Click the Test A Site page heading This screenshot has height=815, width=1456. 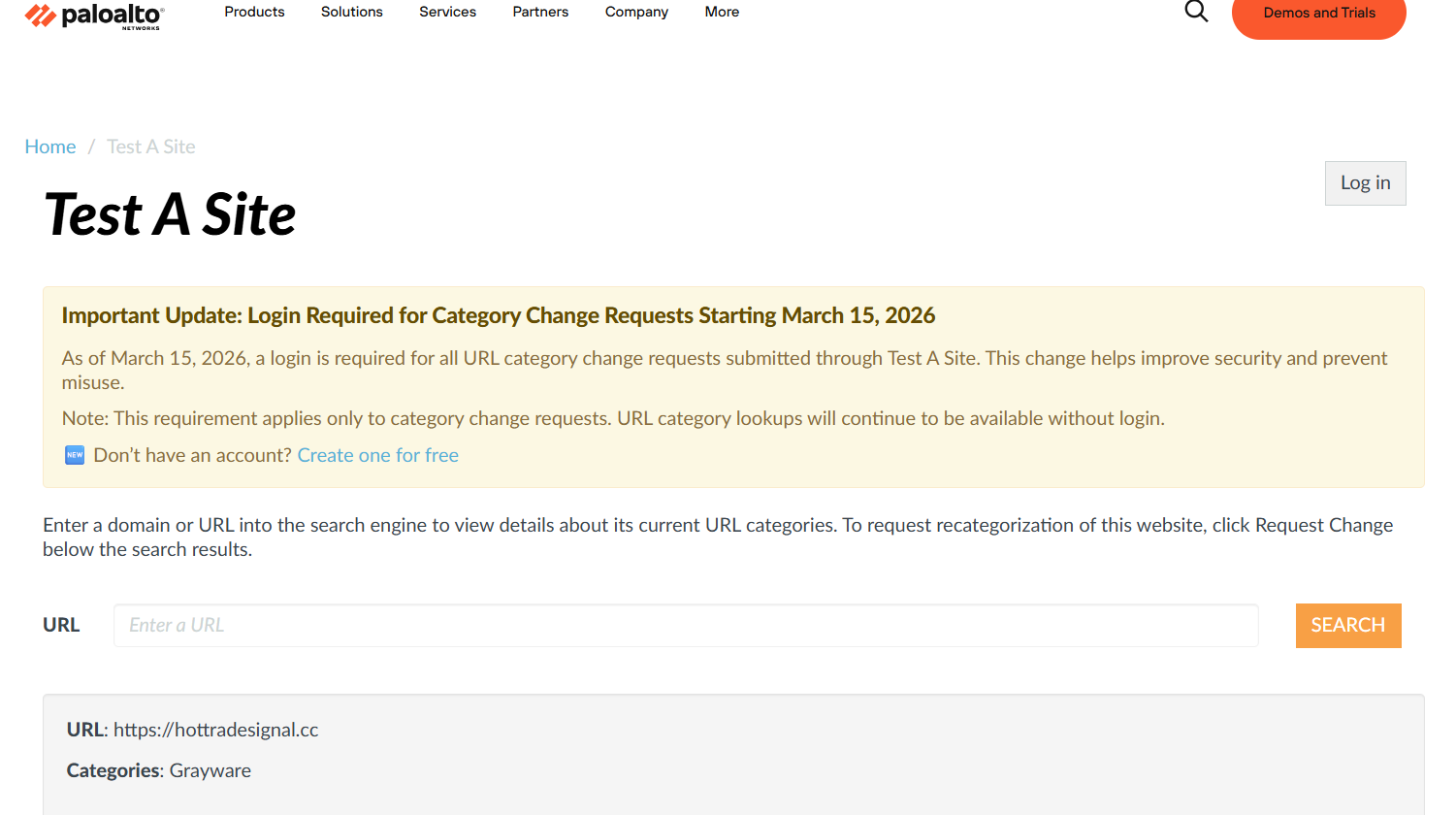[170, 214]
